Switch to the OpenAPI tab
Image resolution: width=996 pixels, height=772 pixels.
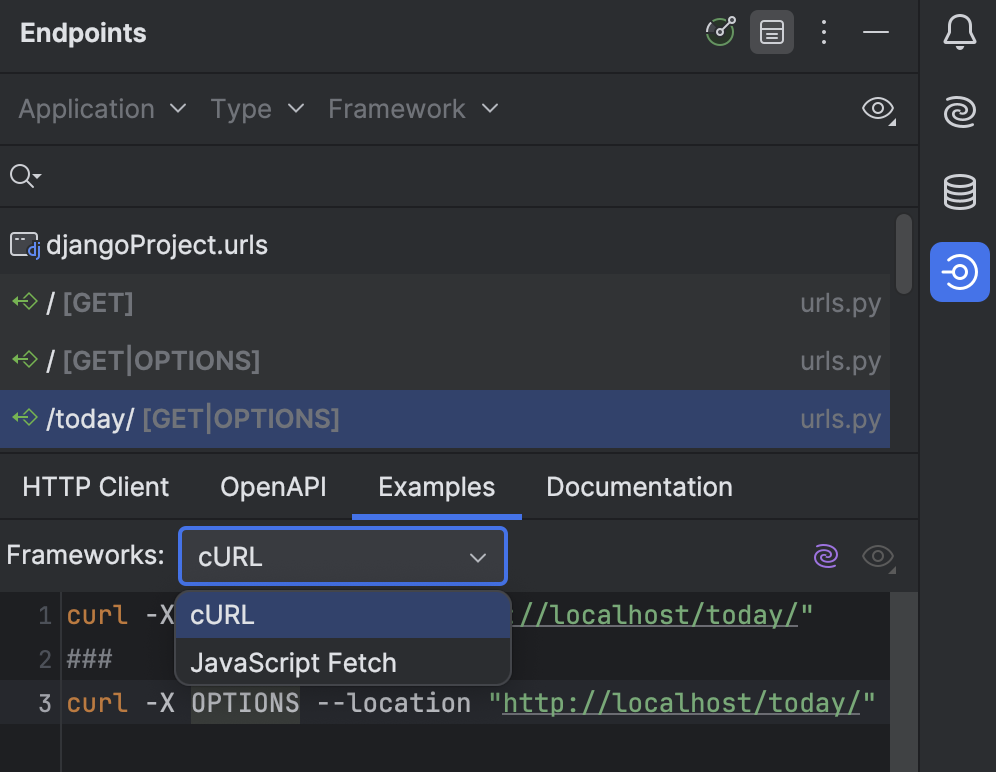point(272,487)
